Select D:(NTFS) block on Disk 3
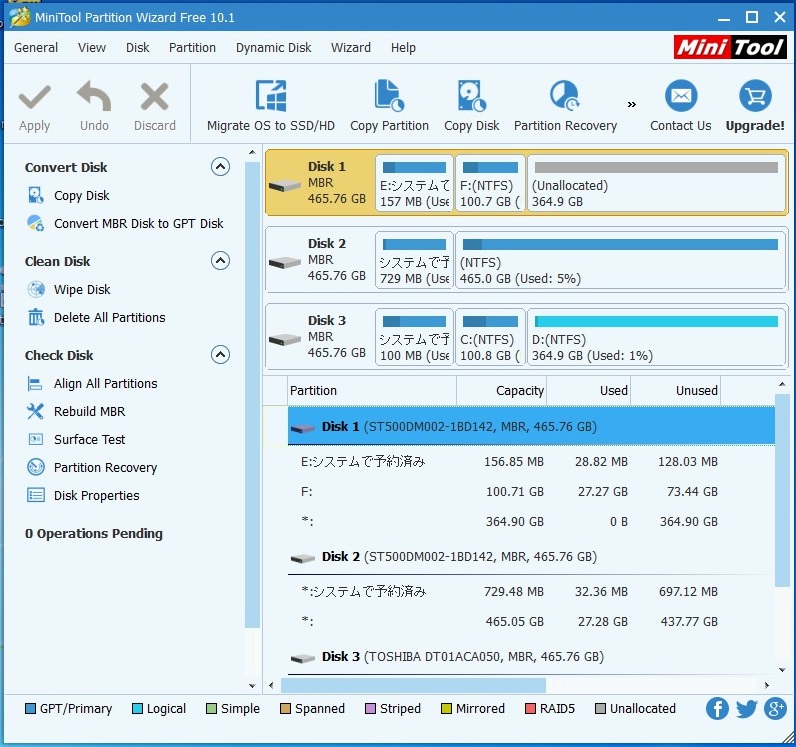796x747 pixels. pyautogui.click(x=656, y=337)
